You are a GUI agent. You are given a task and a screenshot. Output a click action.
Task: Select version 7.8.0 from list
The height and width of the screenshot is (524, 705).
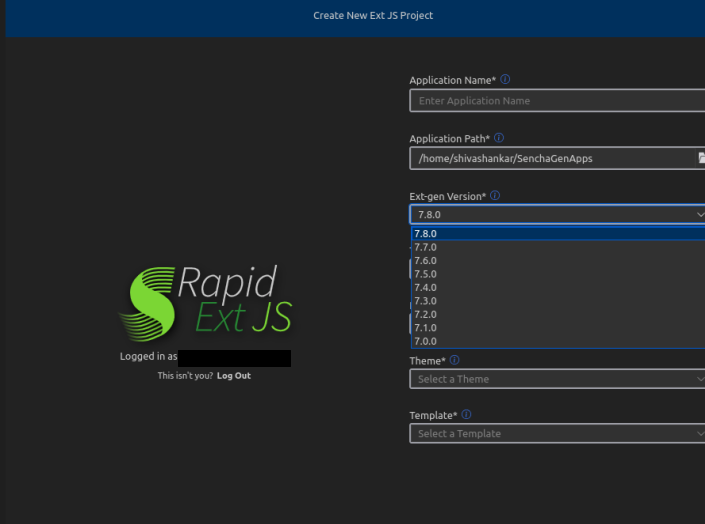click(x=426, y=234)
